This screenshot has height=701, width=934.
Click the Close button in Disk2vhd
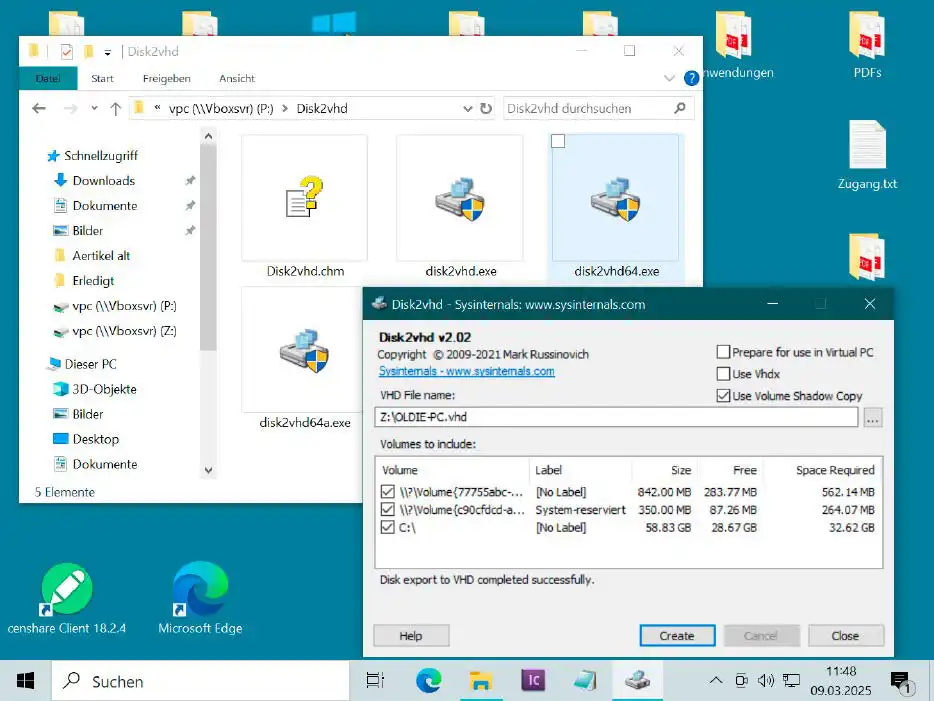846,635
